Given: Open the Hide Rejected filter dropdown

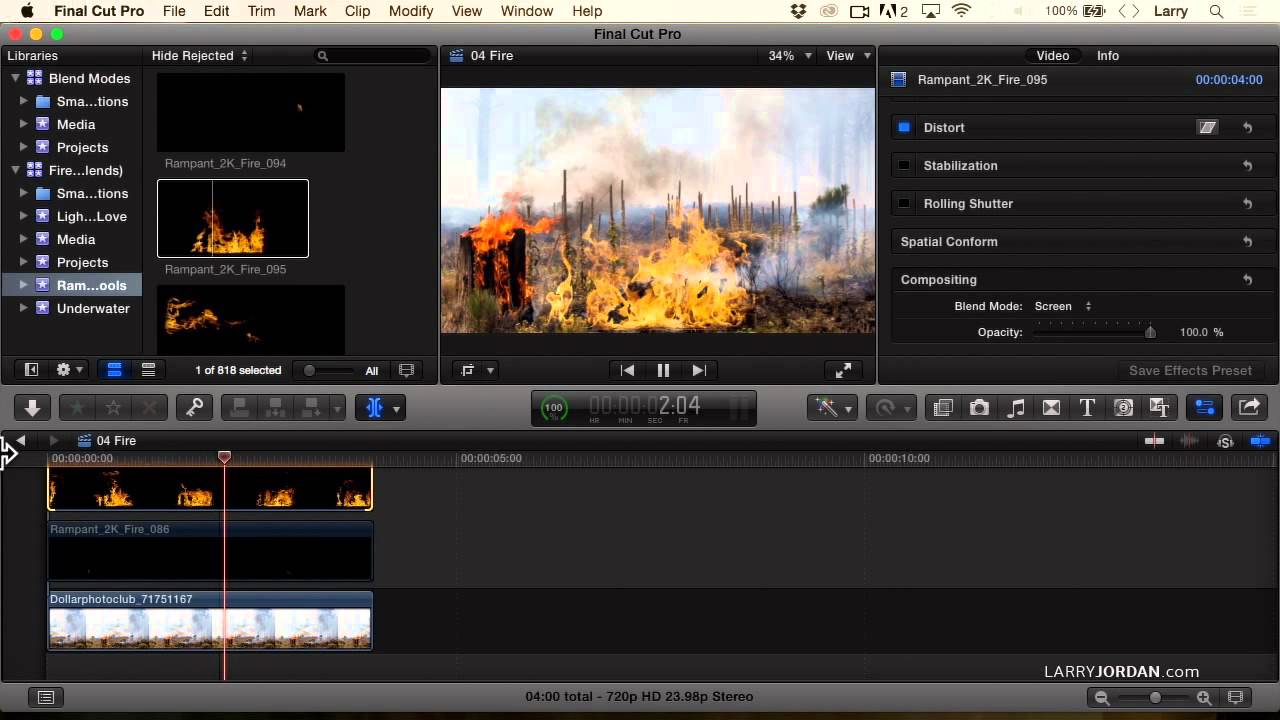Looking at the screenshot, I should point(200,56).
